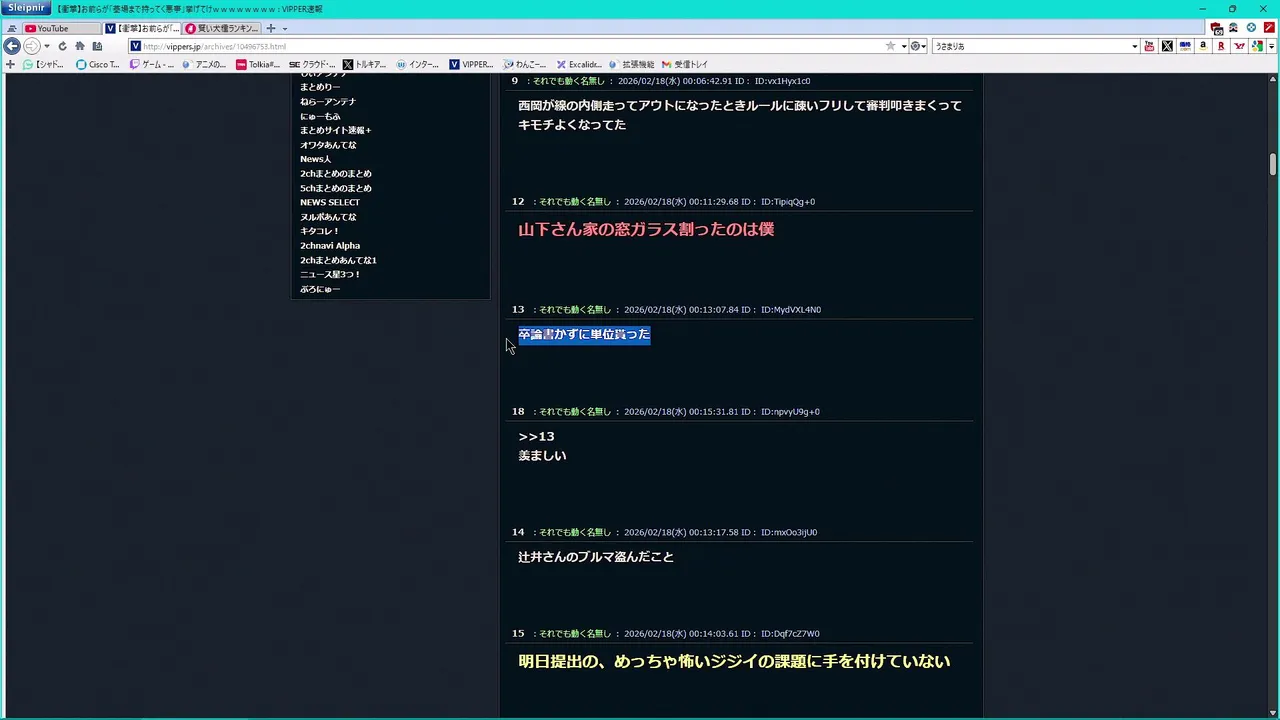Open YouTube search engine icon in toolbar
This screenshot has width=1280, height=720.
(1149, 46)
